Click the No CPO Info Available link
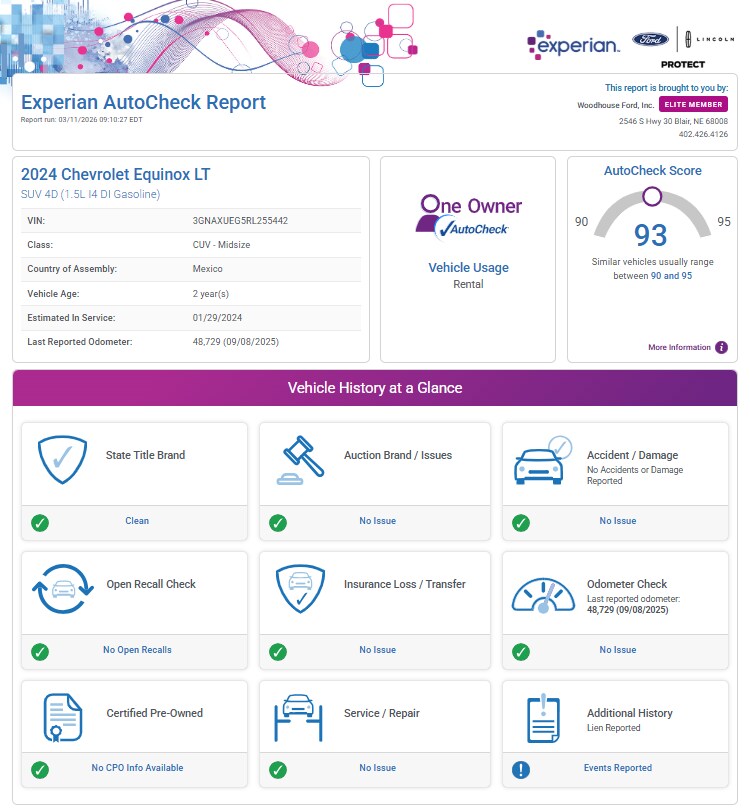Viewport: 750px width, 812px height. point(137,768)
